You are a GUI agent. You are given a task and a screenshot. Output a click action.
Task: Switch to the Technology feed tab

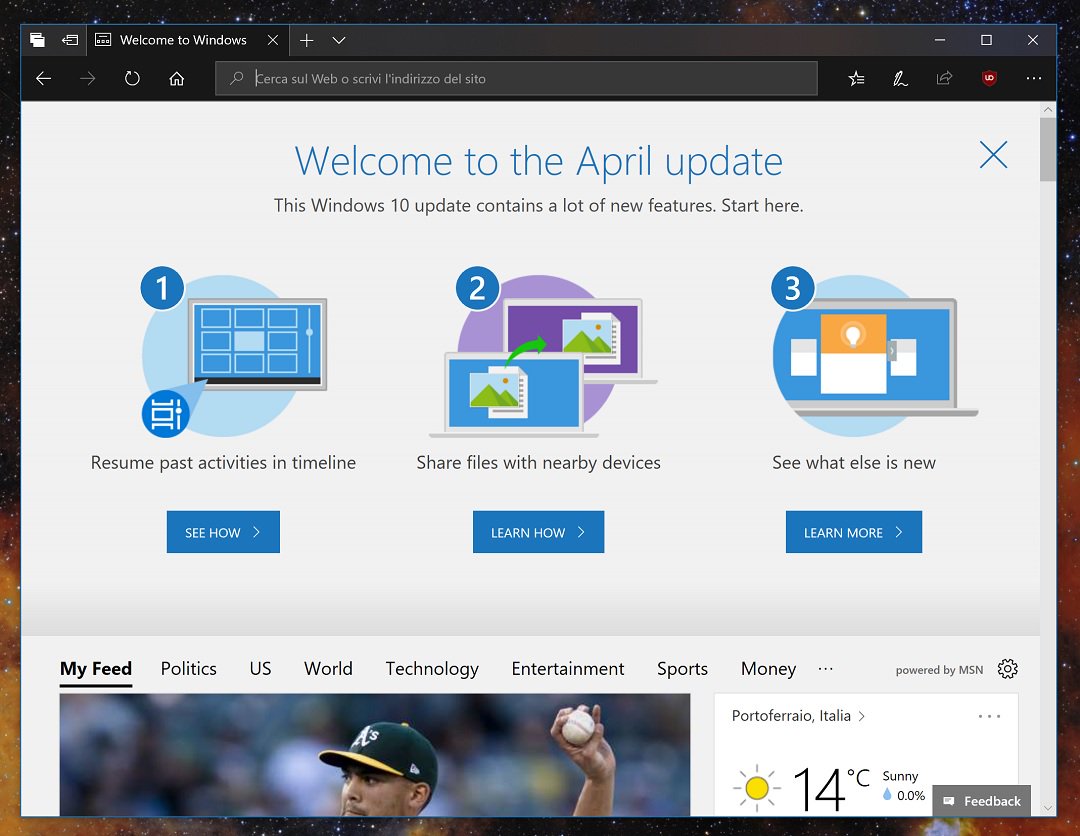[x=431, y=669]
